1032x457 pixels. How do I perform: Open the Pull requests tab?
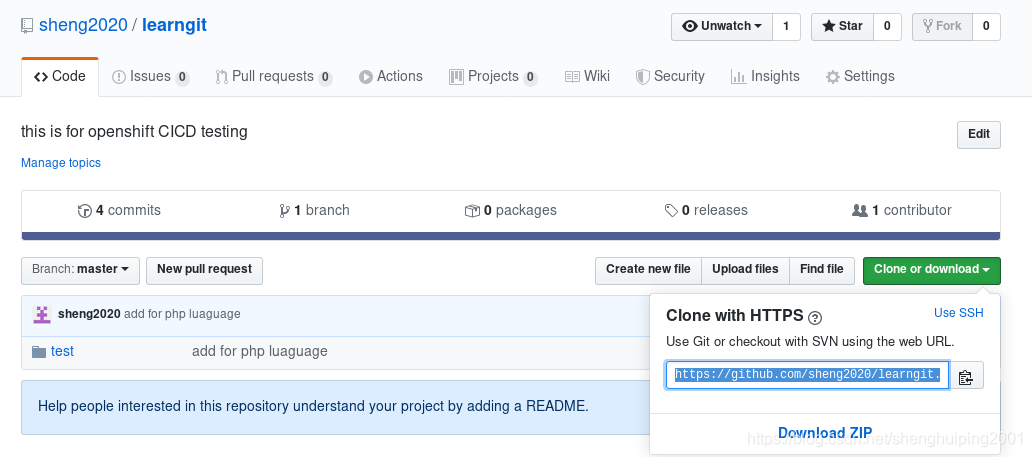tap(273, 77)
